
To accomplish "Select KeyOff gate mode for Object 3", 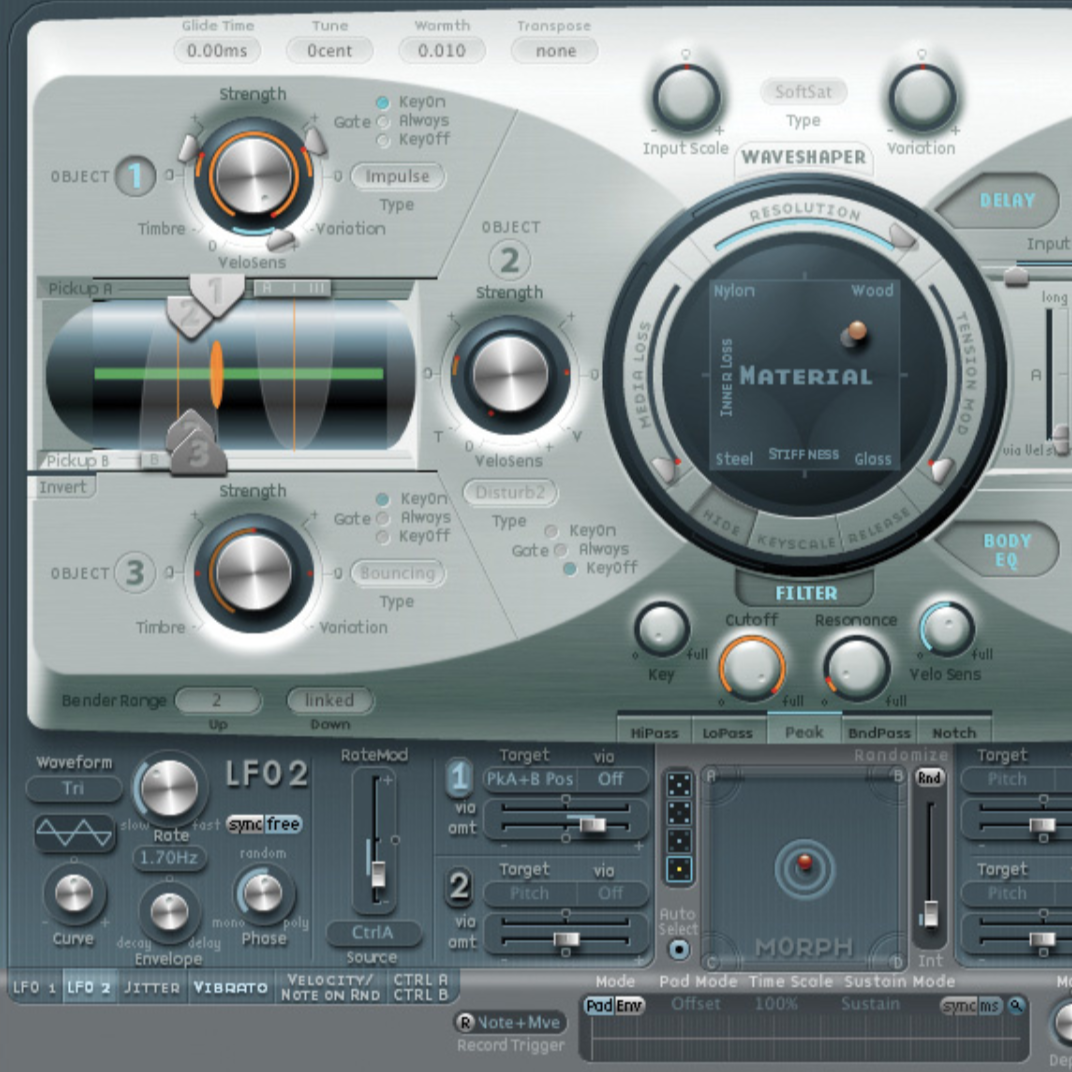I will point(383,537).
